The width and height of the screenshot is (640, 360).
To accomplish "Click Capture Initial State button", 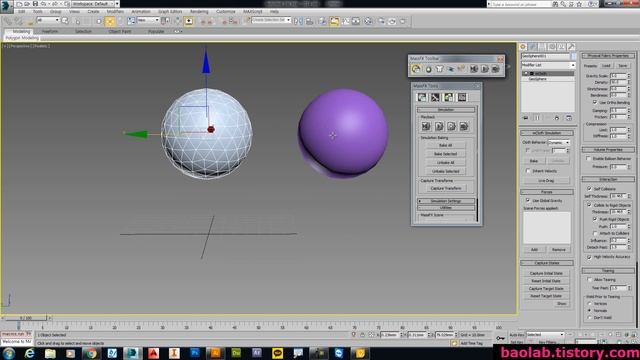I will [546, 273].
